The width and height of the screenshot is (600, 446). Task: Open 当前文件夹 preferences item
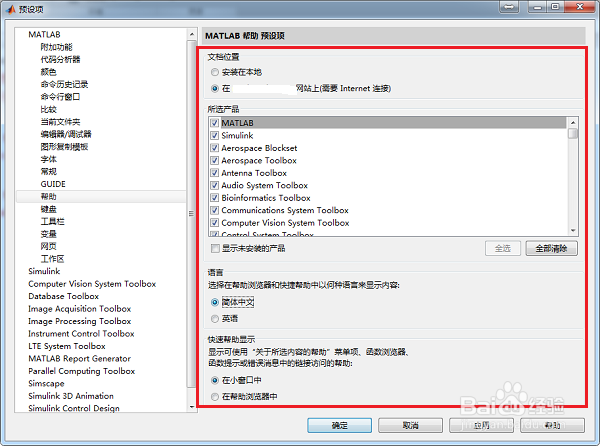pos(60,122)
